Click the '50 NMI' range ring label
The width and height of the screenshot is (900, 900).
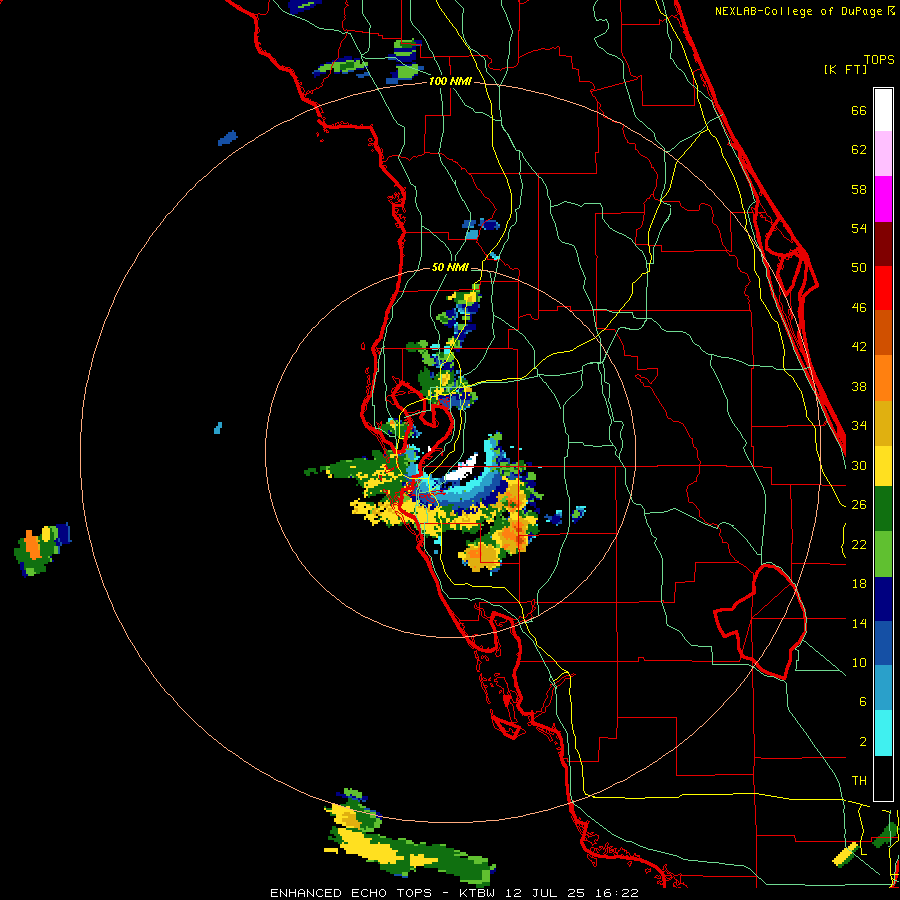tap(450, 267)
